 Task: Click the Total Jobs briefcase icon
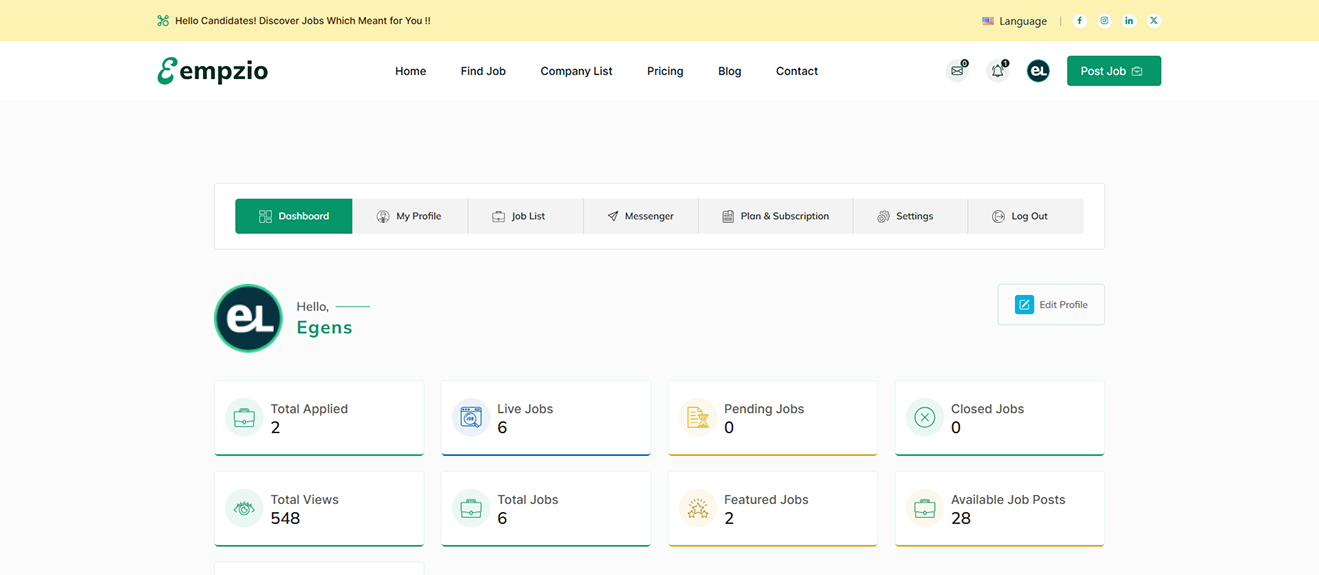471,509
